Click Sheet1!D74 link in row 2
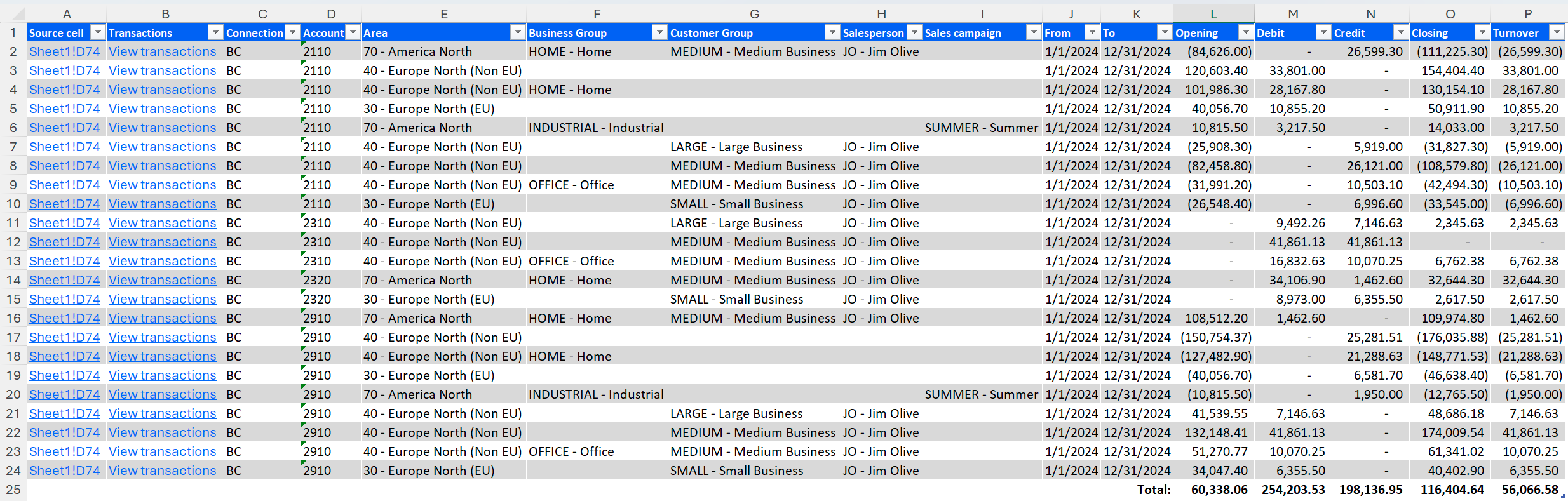This screenshot has width=1568, height=501. click(65, 51)
